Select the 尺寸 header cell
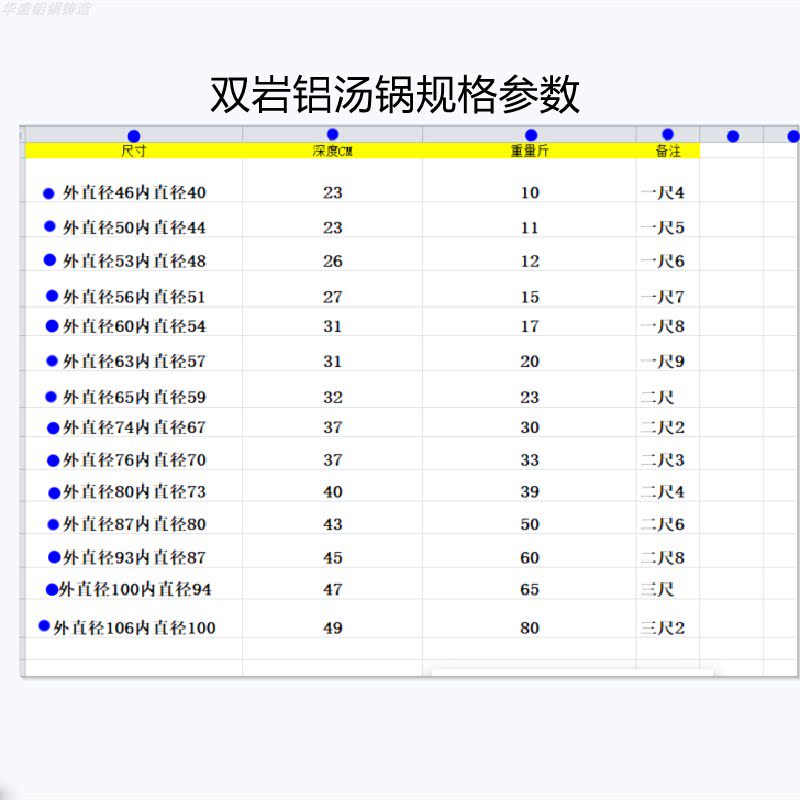Image resolution: width=800 pixels, height=800 pixels. (x=134, y=151)
